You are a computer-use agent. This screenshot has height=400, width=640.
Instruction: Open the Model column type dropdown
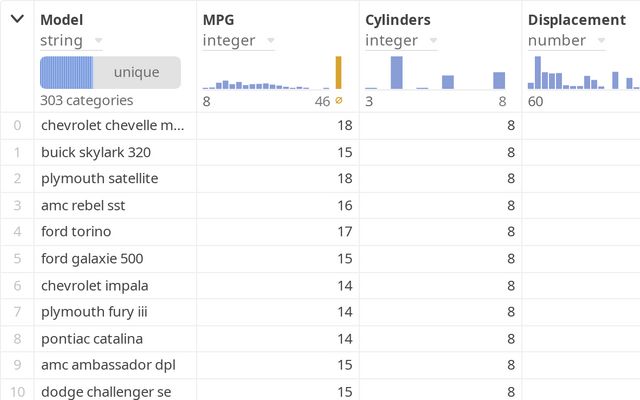pyautogui.click(x=98, y=41)
